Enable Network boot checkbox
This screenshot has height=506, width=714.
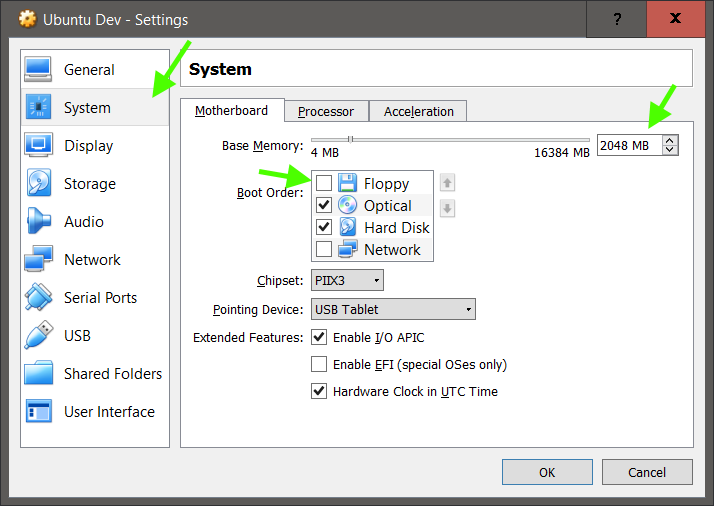324,249
